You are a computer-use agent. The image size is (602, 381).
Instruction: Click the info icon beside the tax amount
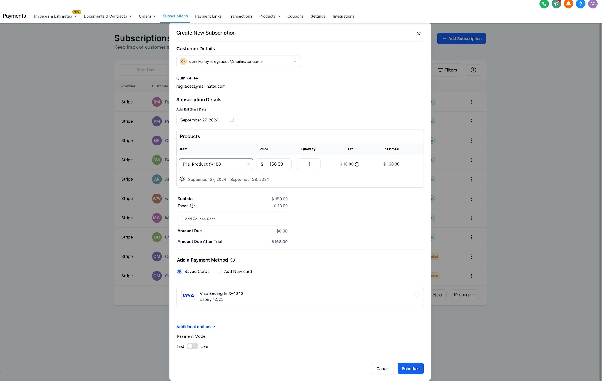pyautogui.click(x=357, y=164)
